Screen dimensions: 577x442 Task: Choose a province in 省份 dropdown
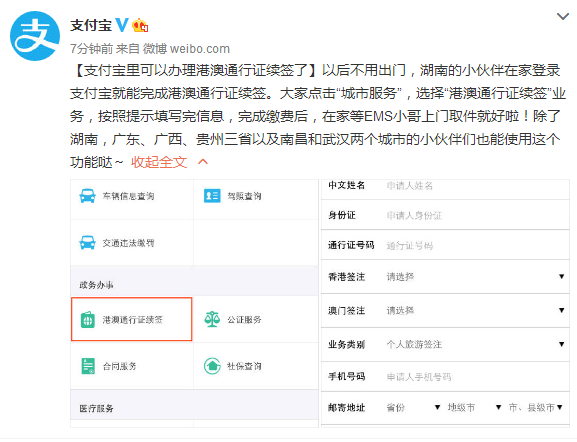(413, 407)
